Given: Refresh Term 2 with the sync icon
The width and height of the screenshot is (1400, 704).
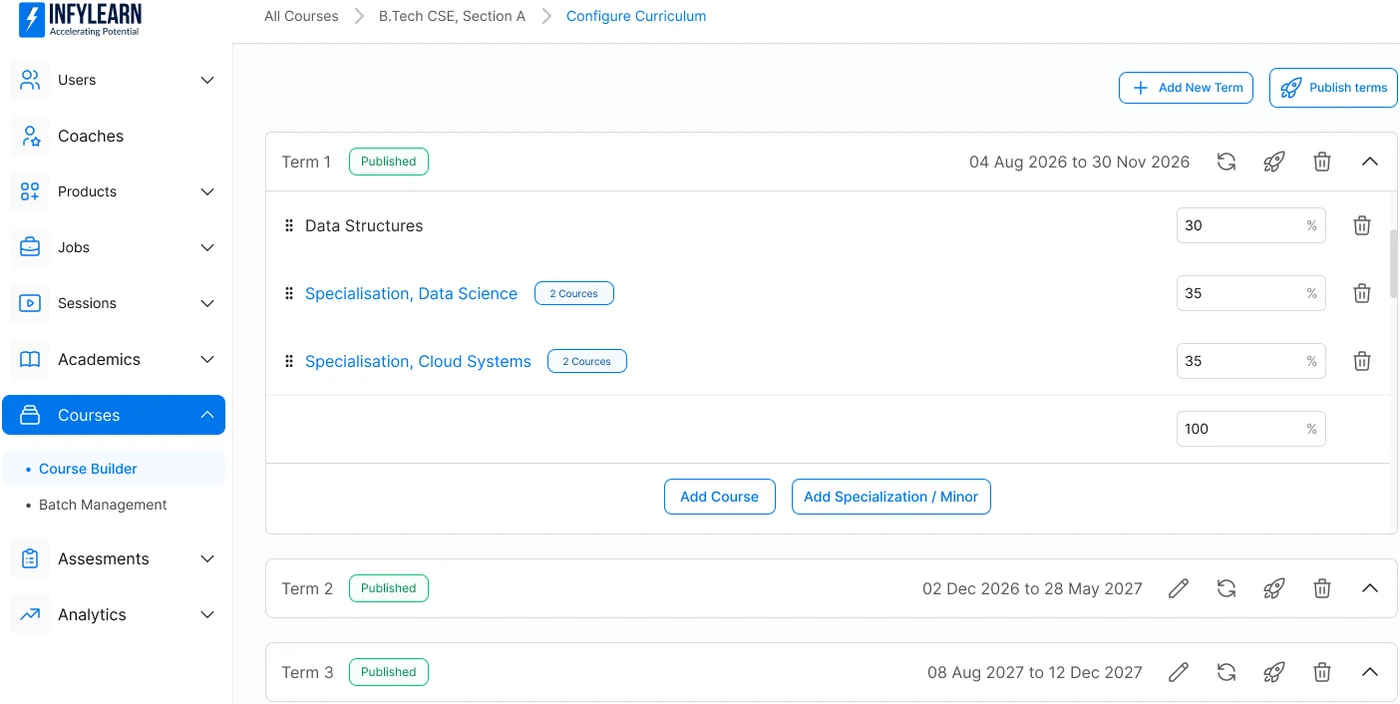Looking at the screenshot, I should (x=1226, y=589).
